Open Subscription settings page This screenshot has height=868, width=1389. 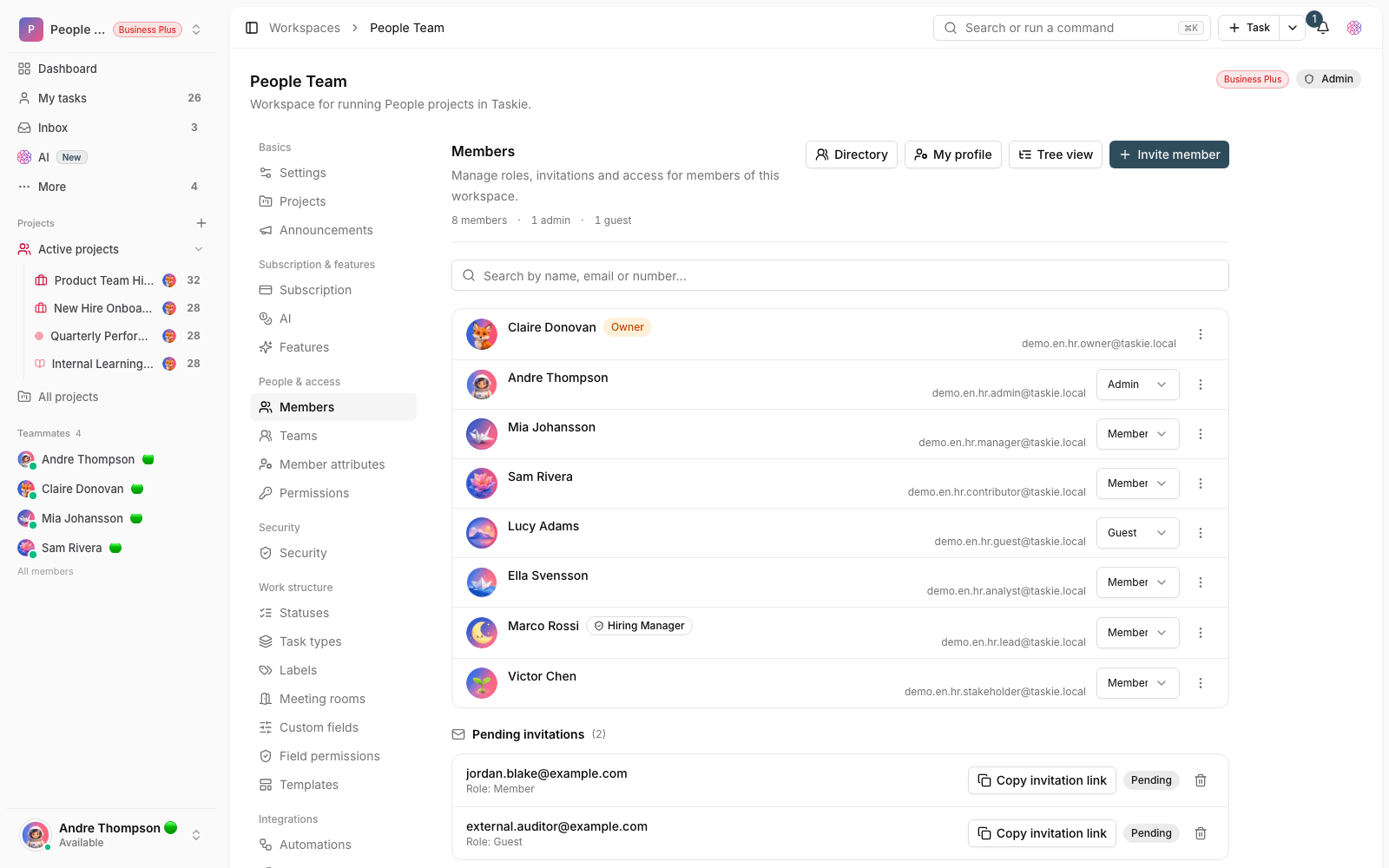333,290
